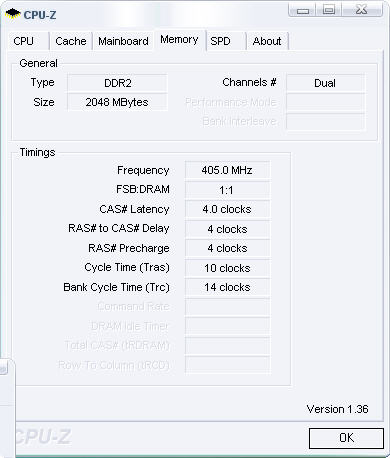Click the empty Total CAS# (tRDRAM) field
Viewport: 390px width, 458px height.
click(227, 345)
